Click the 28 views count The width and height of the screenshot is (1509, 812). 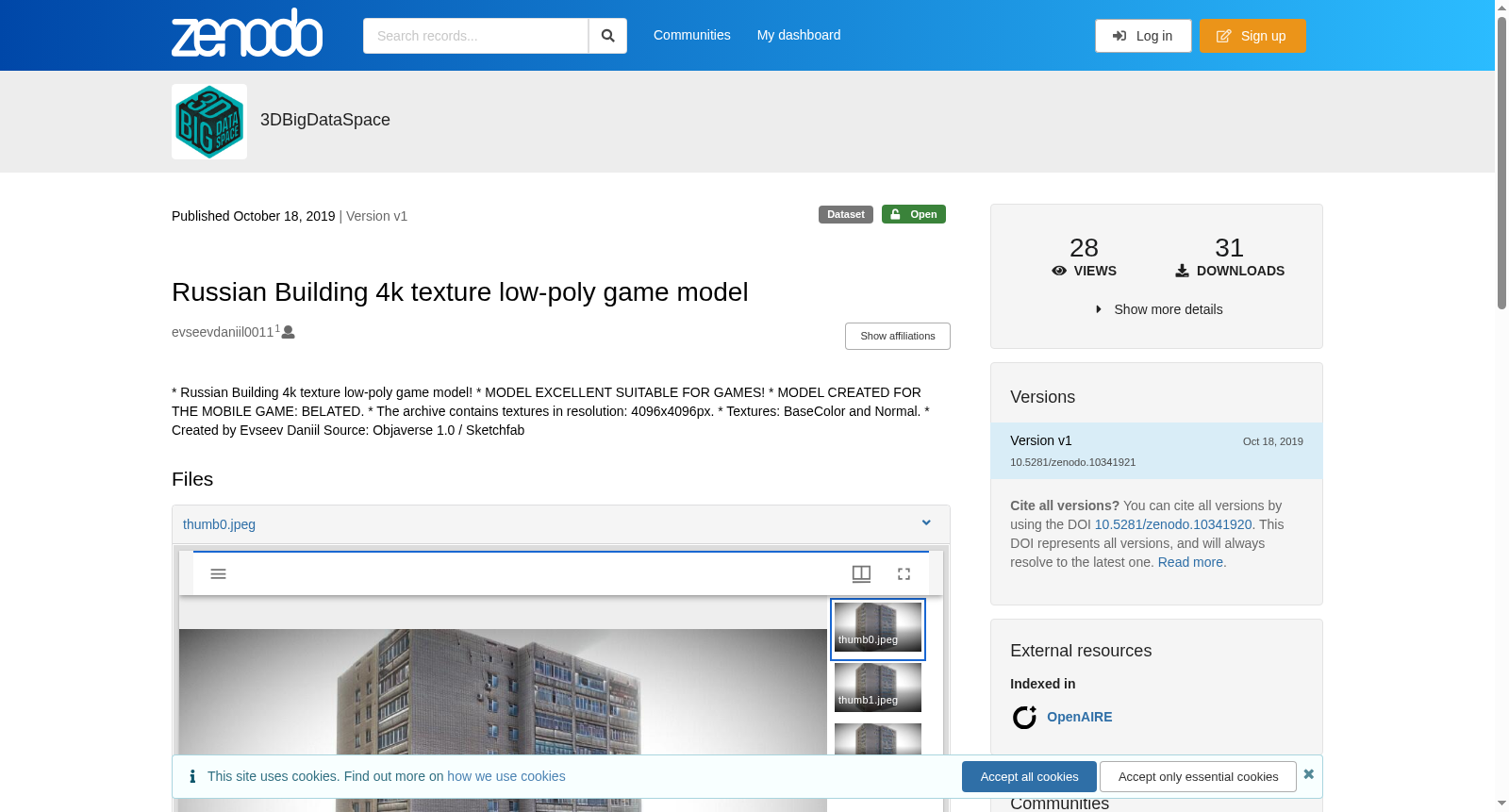[1084, 247]
